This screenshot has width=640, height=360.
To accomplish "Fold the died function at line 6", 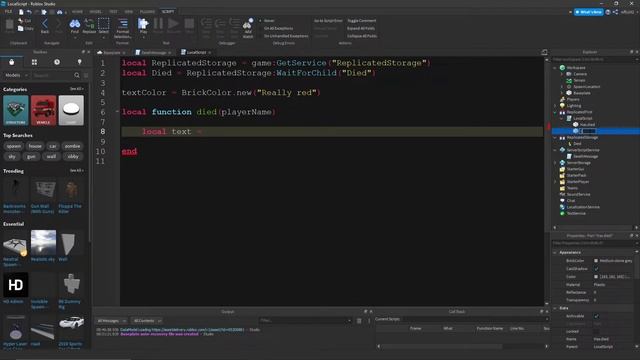I will tap(117, 111).
